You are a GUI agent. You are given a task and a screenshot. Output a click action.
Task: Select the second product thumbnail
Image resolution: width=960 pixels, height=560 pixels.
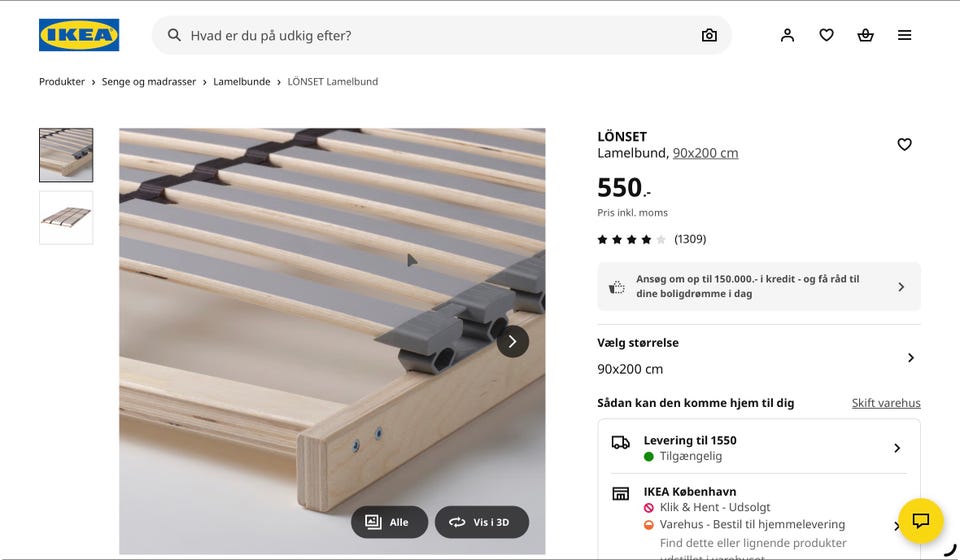[x=66, y=217]
